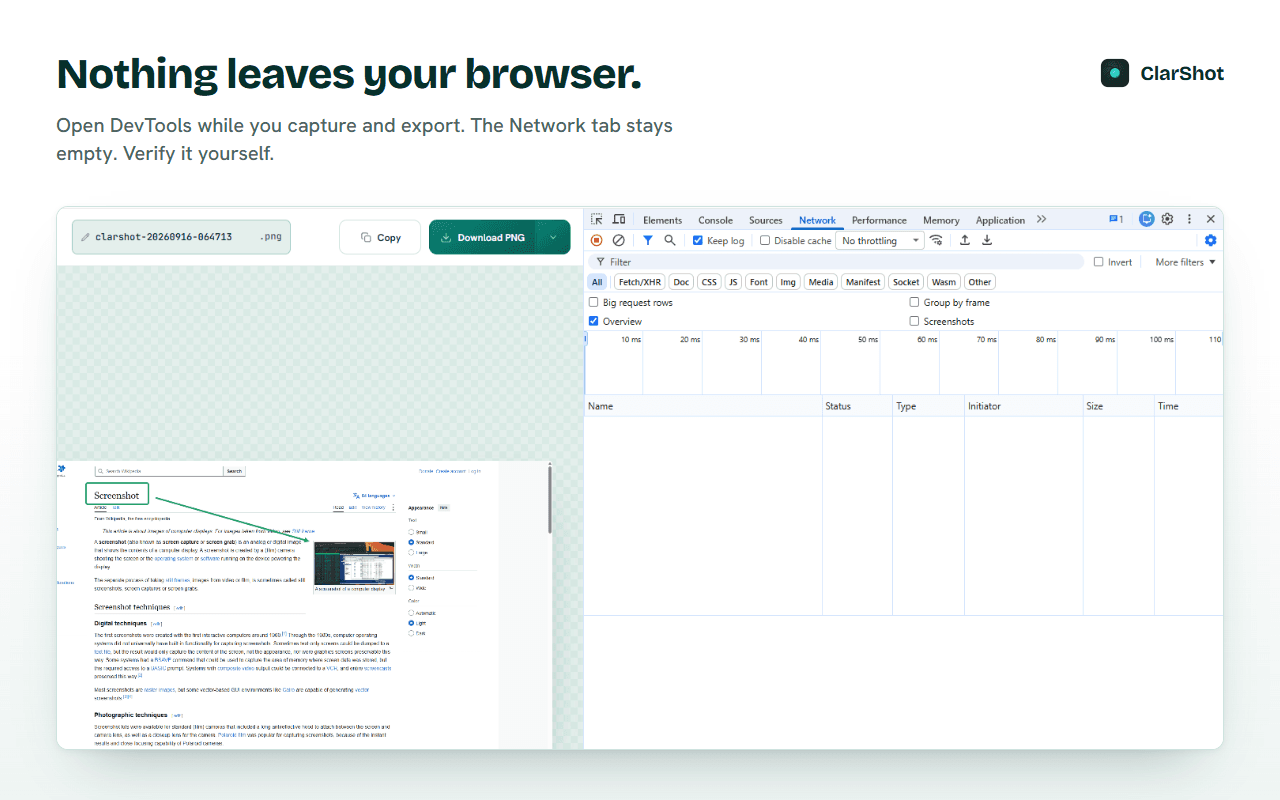1280x800 pixels.
Task: Sort requests by the Initiator column
Action: [1024, 406]
